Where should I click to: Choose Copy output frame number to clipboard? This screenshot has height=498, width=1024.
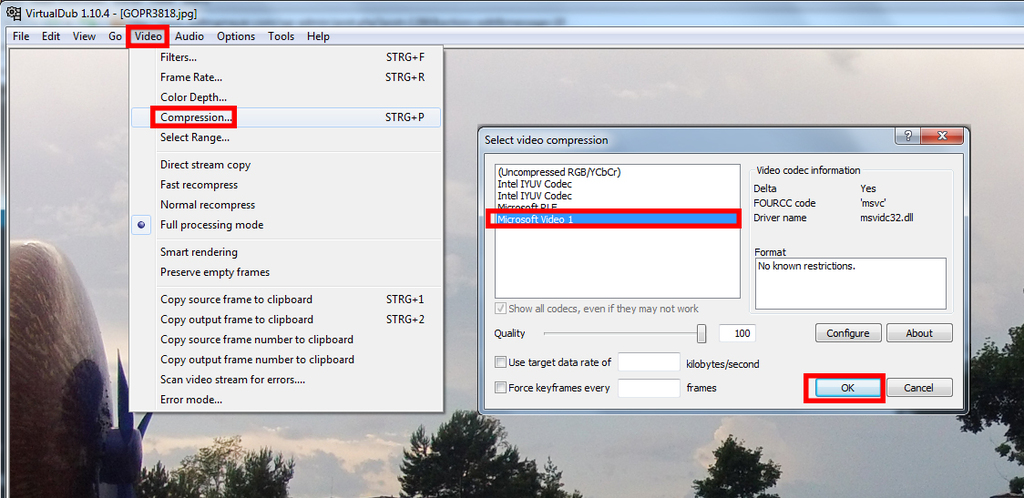point(286,360)
